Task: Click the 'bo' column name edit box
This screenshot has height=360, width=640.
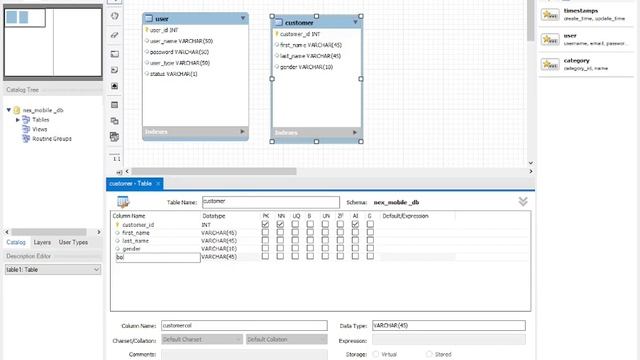Action: (x=158, y=257)
